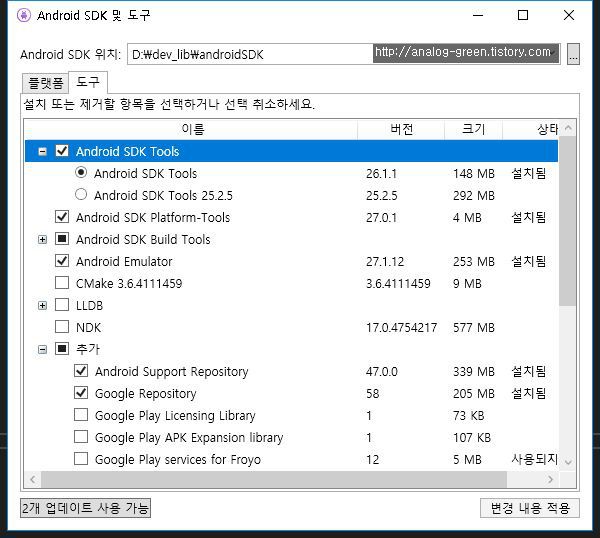Click the size value '292 MB'
600x538 pixels.
(x=474, y=196)
